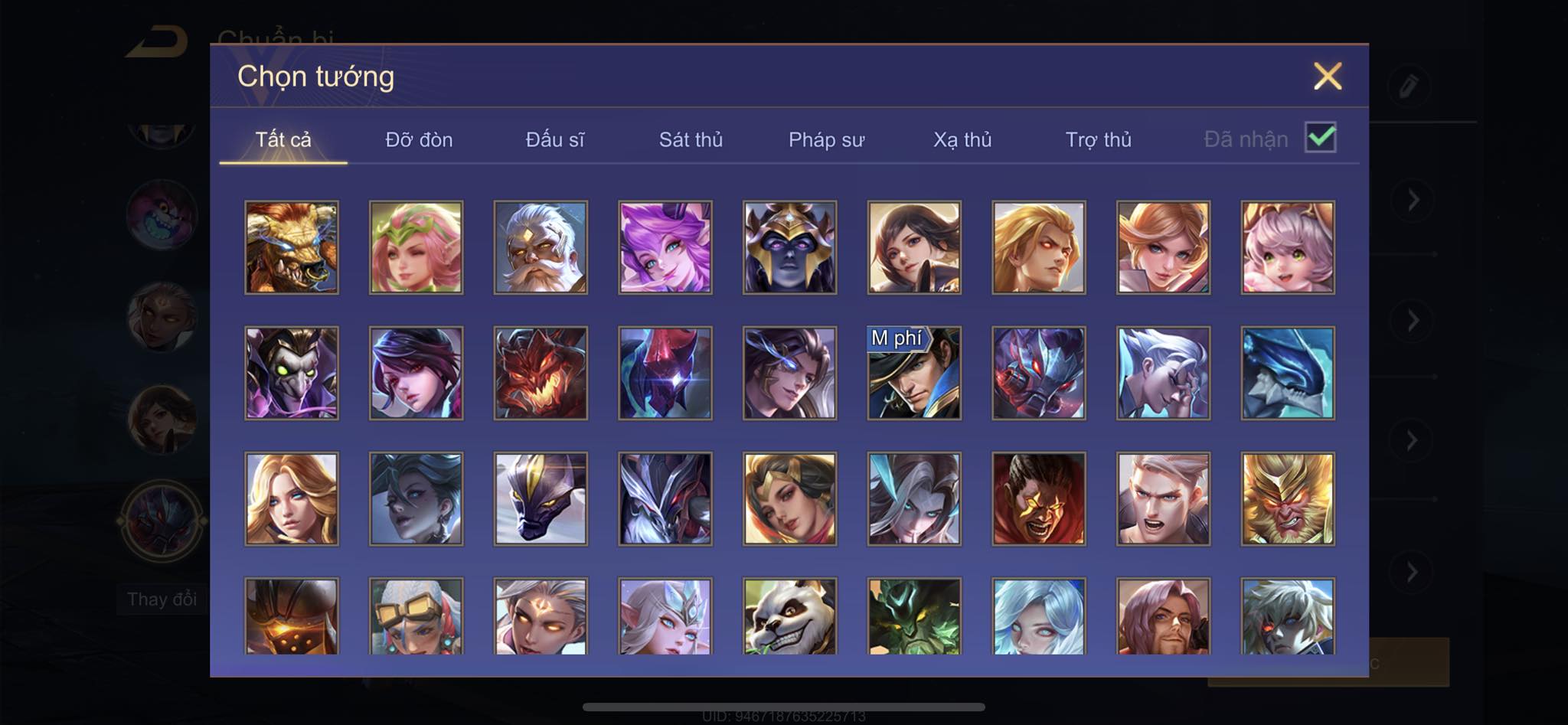The height and width of the screenshot is (725, 1568).
Task: Select the green forest creature hero
Action: (914, 616)
